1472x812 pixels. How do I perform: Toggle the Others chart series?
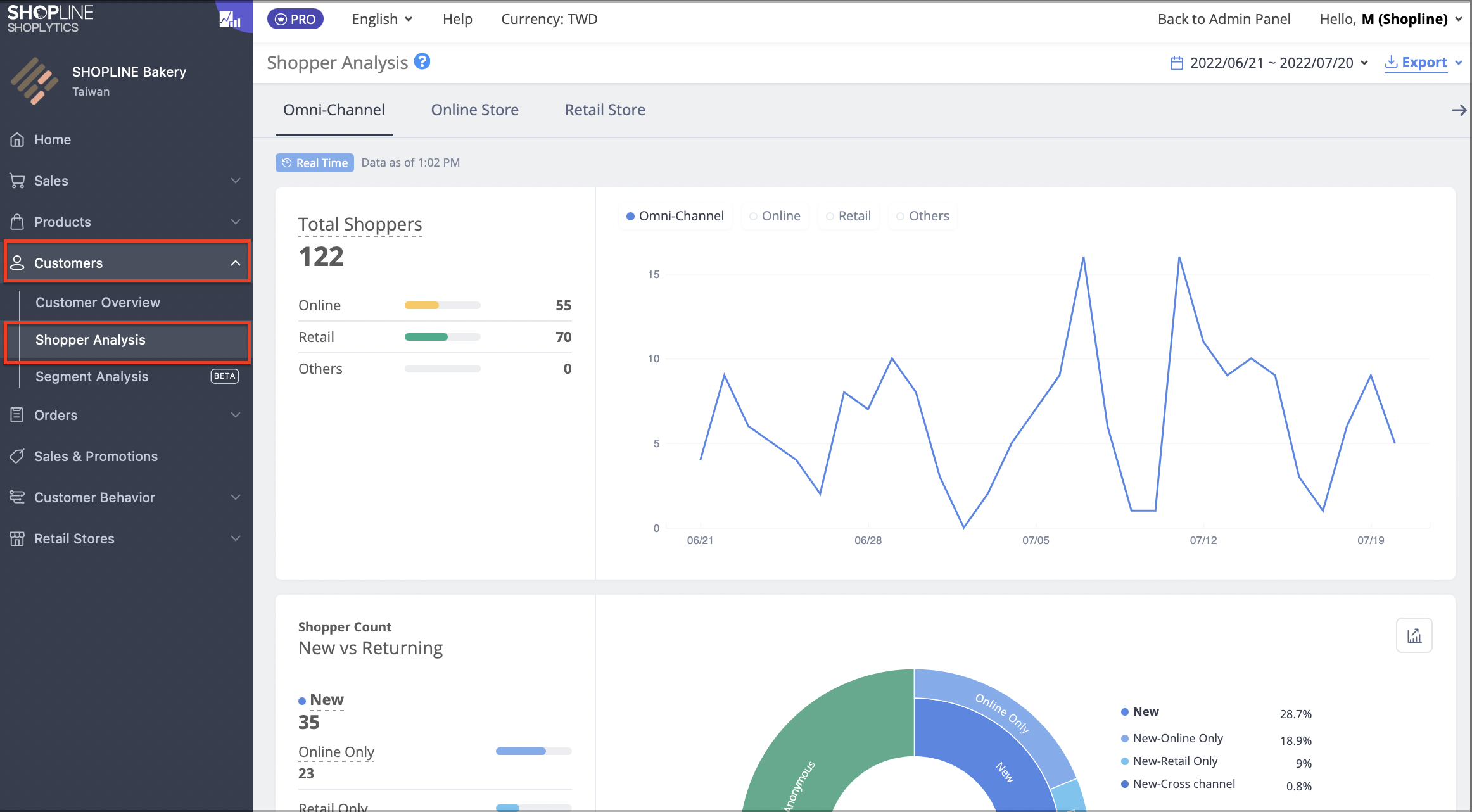coord(922,216)
